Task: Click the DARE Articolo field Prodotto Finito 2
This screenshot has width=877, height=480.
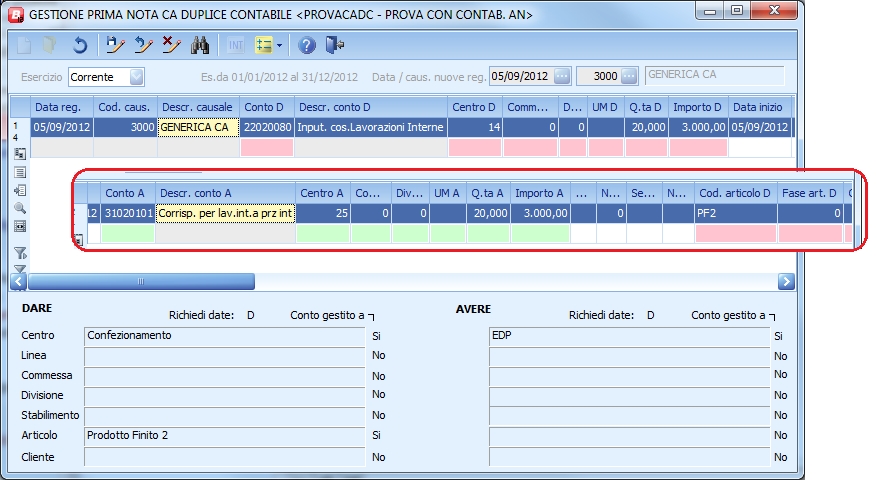Action: [x=224, y=436]
